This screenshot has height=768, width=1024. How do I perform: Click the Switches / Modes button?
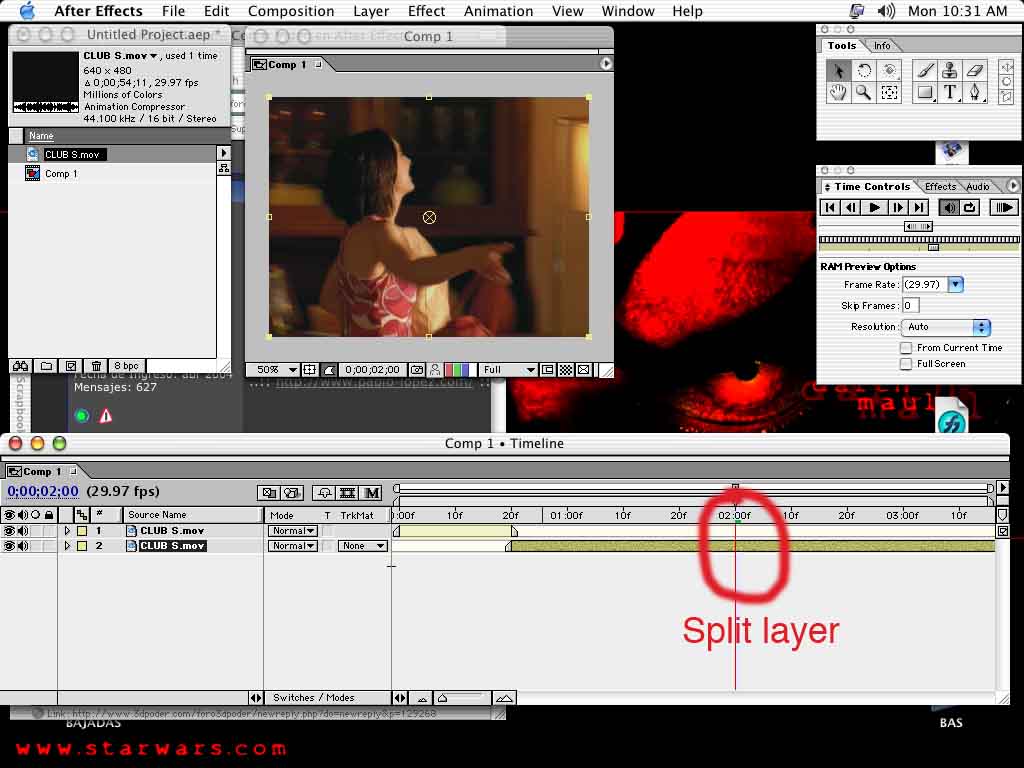313,698
